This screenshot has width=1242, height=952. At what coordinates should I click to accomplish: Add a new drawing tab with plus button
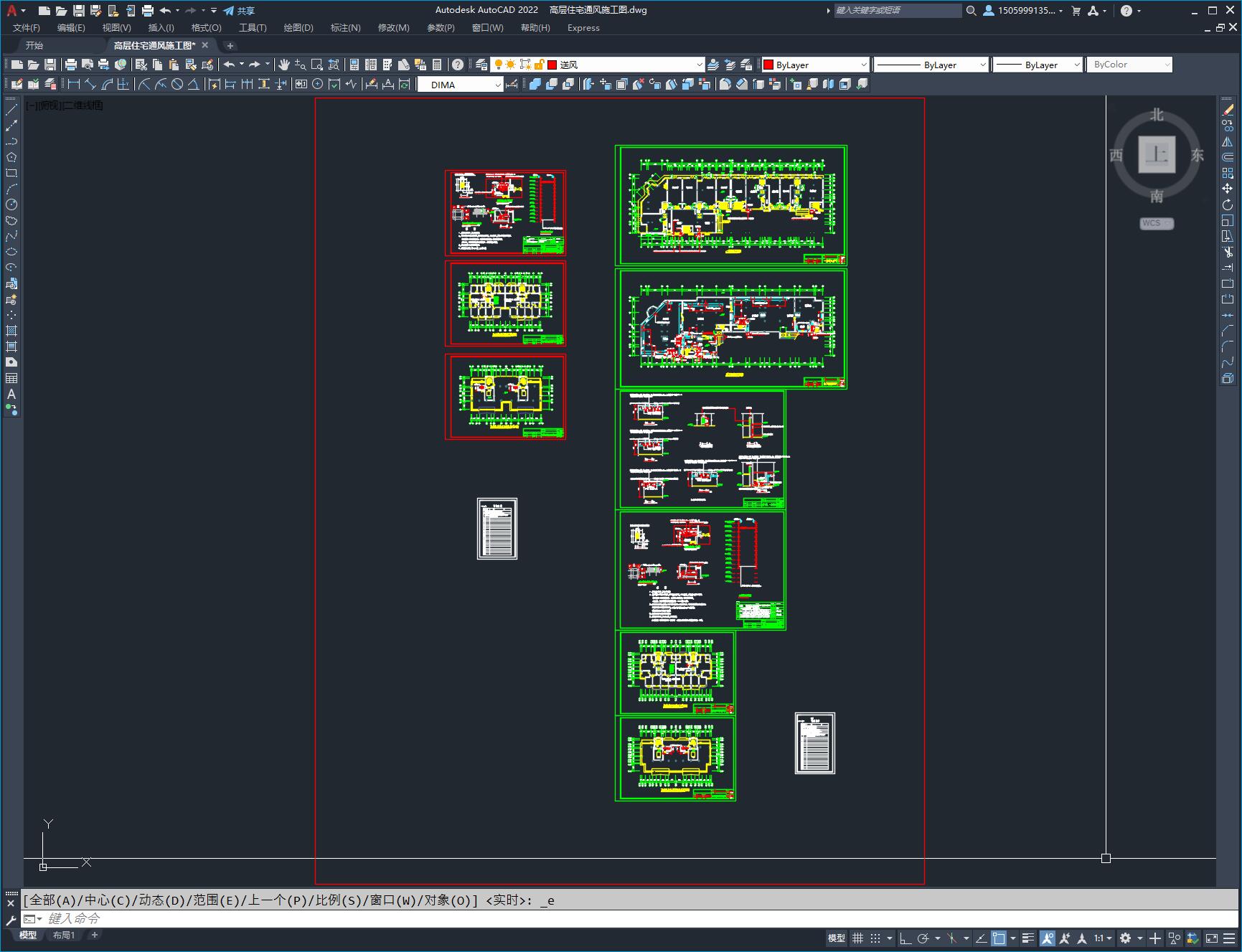(x=230, y=46)
